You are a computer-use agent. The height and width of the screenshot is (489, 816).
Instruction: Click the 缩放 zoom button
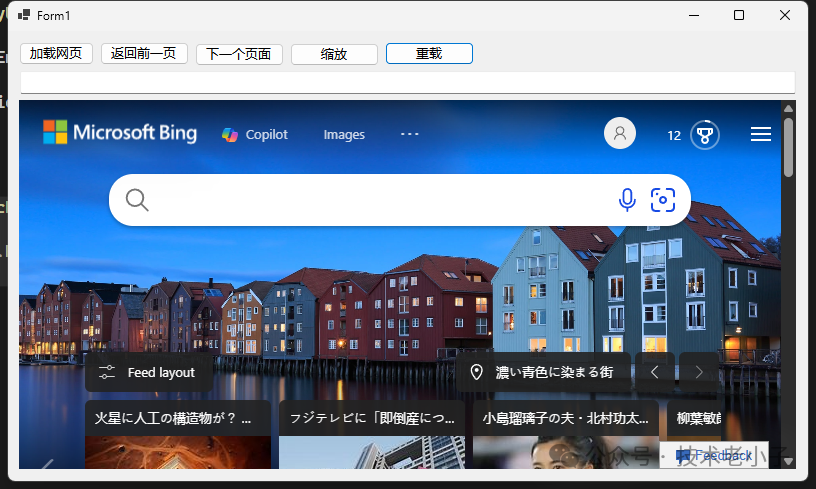334,54
